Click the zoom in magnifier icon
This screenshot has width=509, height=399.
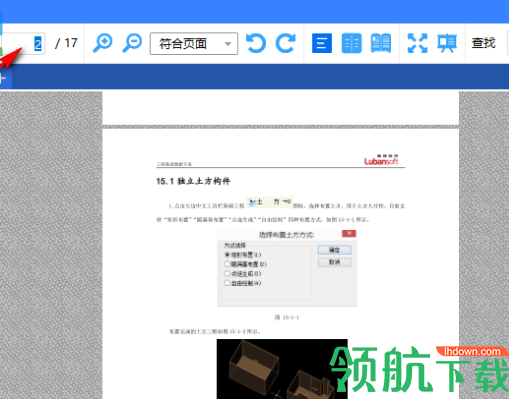[103, 43]
